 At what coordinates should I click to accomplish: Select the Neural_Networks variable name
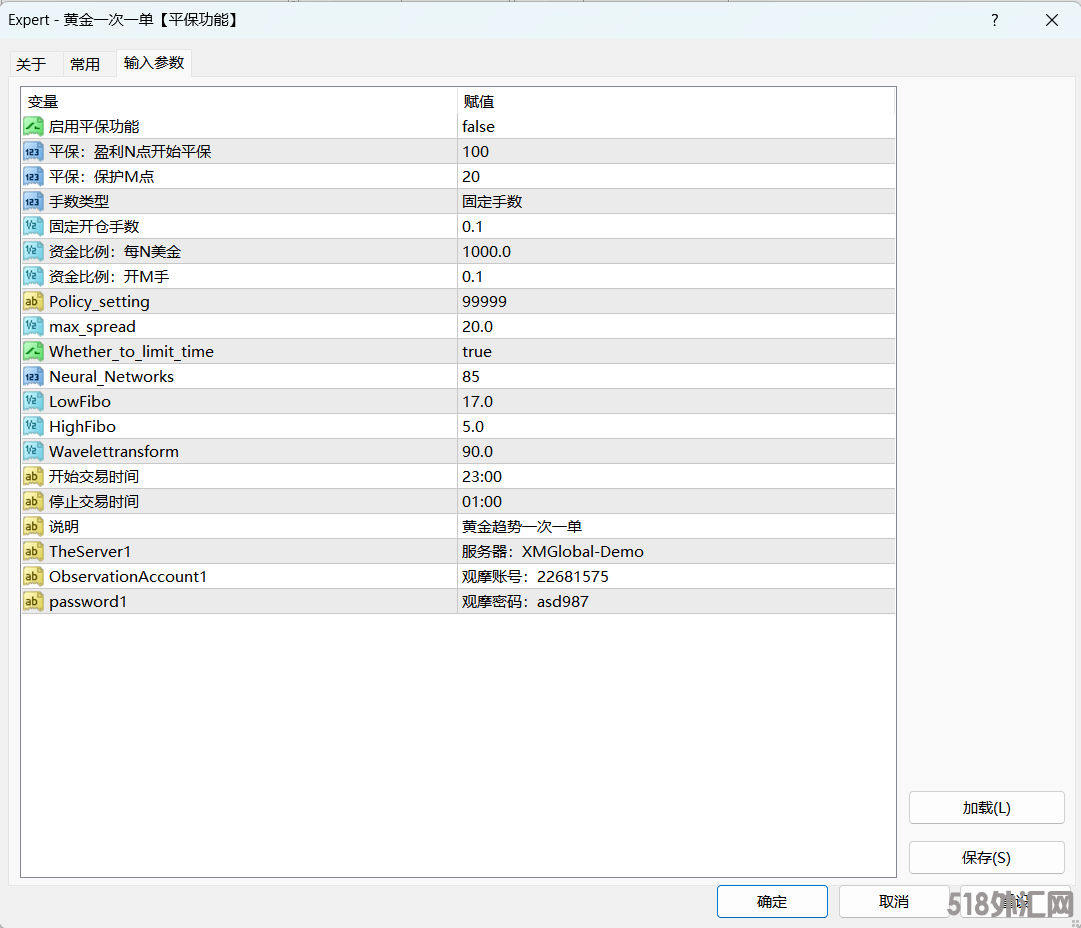(x=112, y=376)
